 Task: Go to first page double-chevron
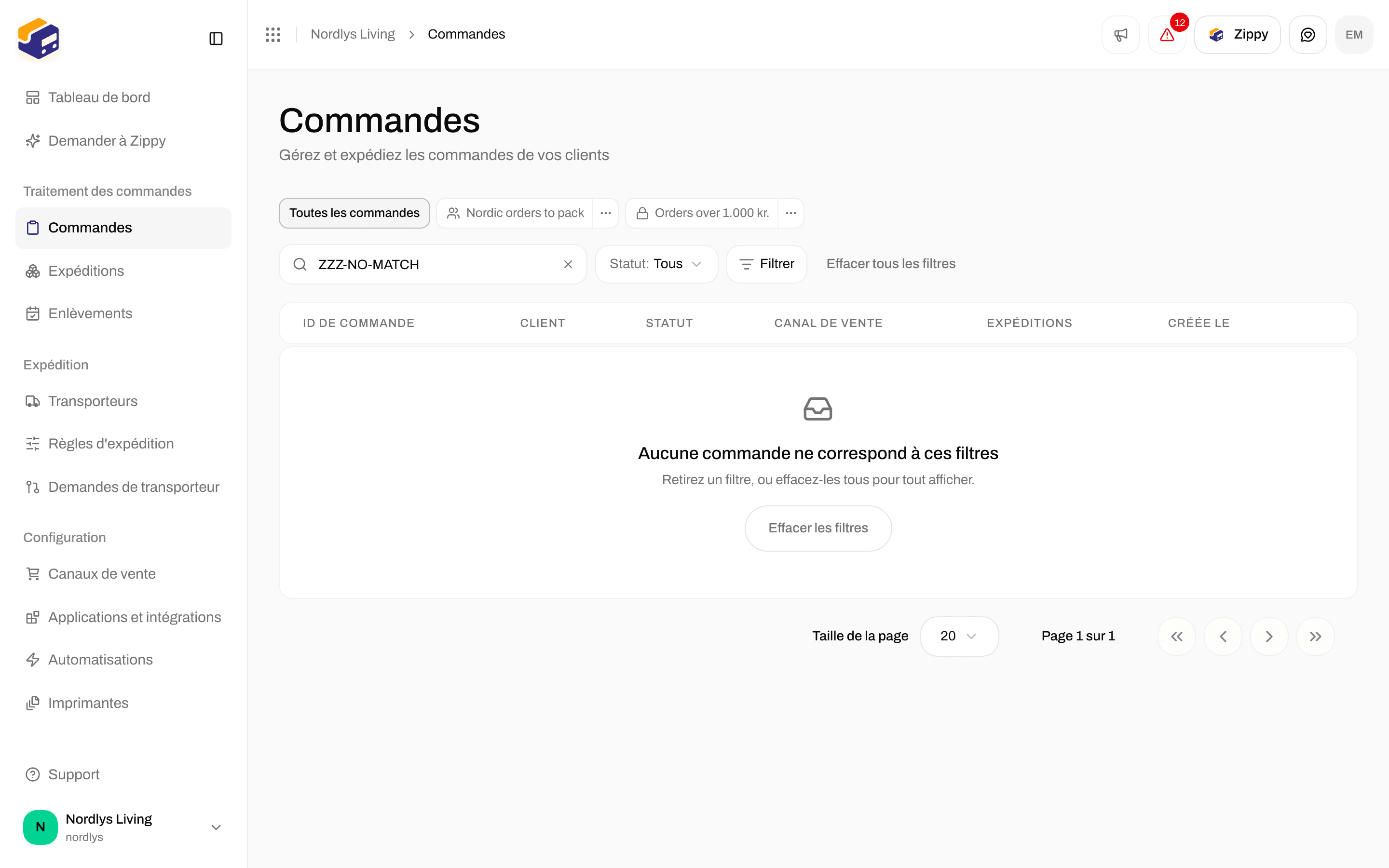click(x=1177, y=637)
